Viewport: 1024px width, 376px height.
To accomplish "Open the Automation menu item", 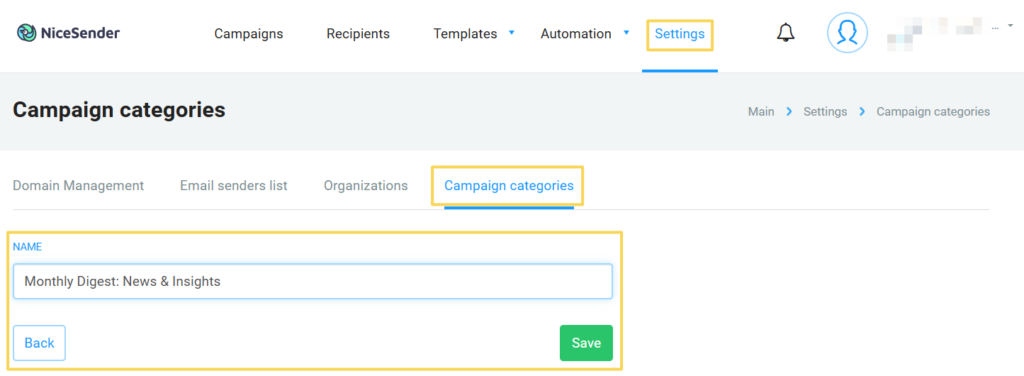I will pyautogui.click(x=576, y=34).
